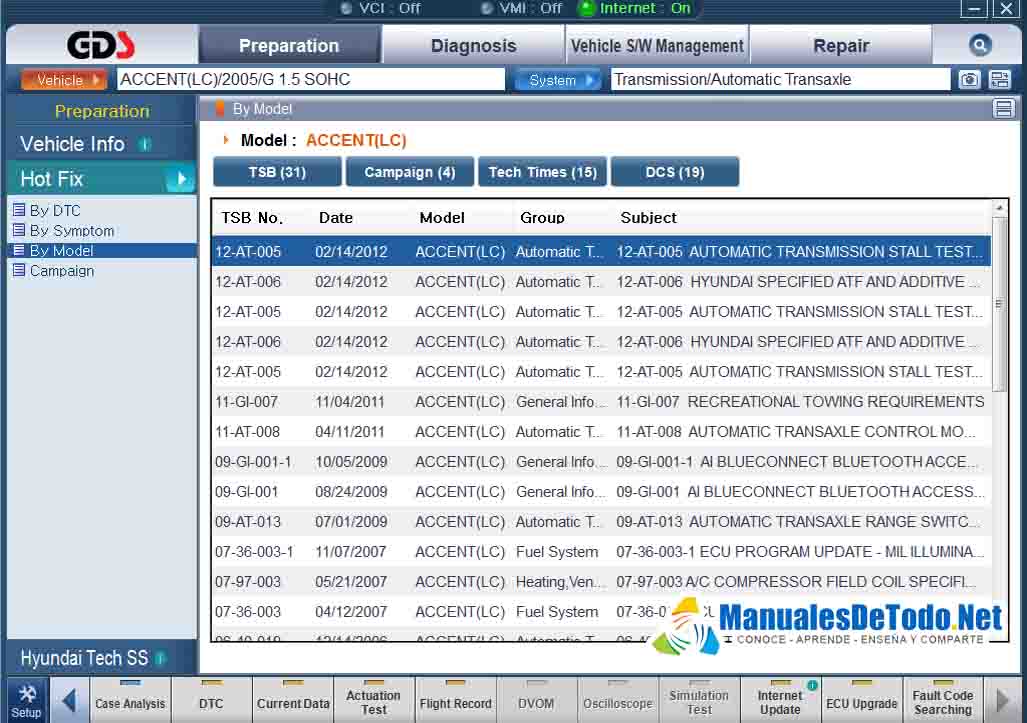
Task: Click the right arrow in bottom toolbar
Action: click(1002, 701)
